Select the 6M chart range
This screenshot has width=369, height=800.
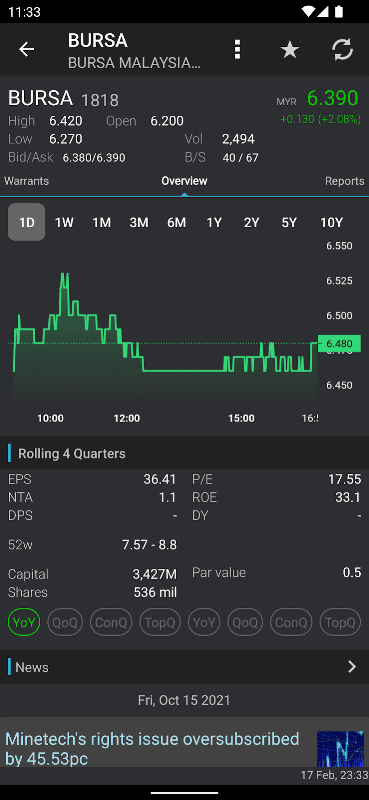[x=177, y=222]
